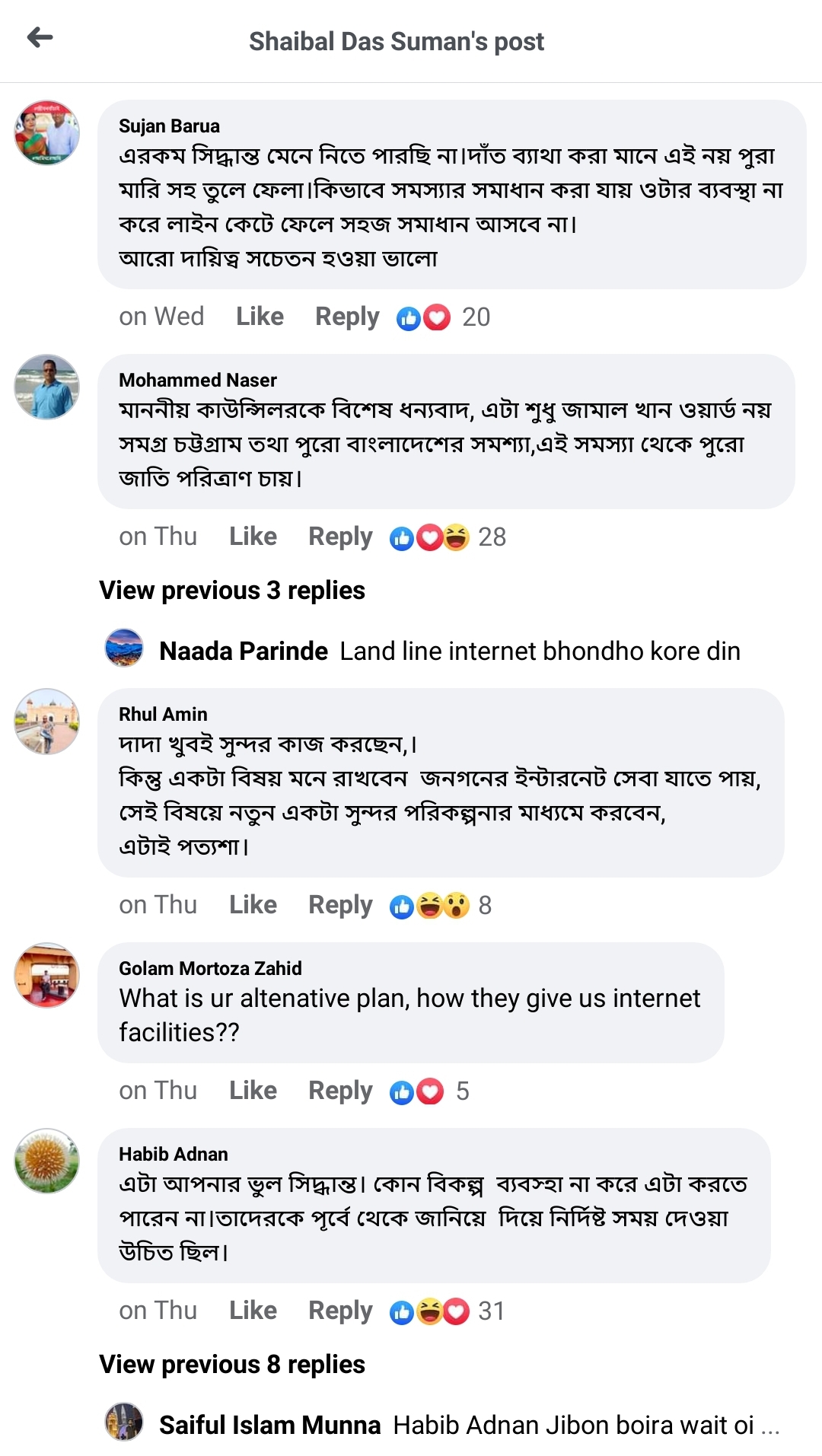View reaction icons on Mohammed Naser's comment
The height and width of the screenshot is (1456, 822).
pos(429,538)
